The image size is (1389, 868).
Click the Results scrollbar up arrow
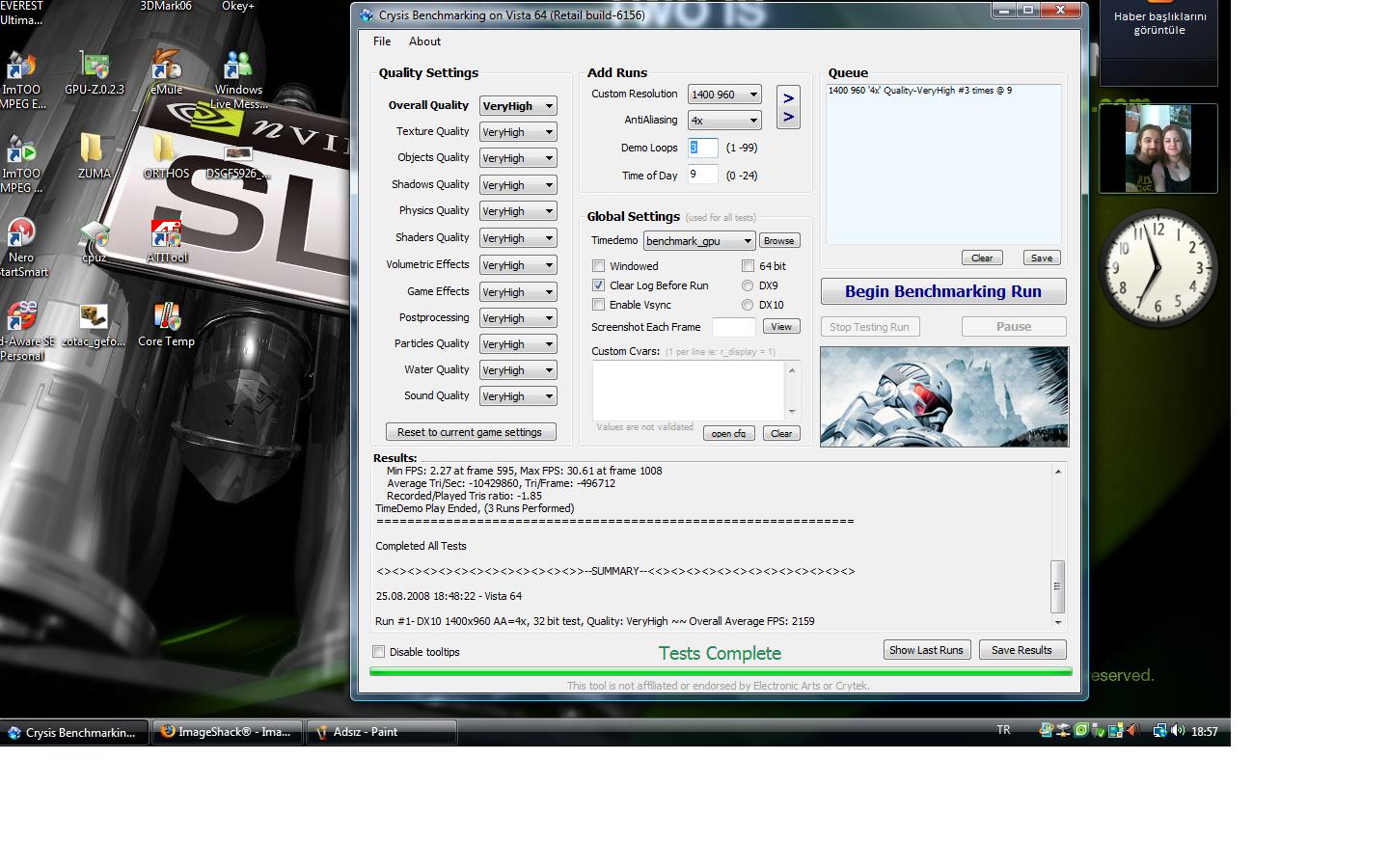[1058, 472]
